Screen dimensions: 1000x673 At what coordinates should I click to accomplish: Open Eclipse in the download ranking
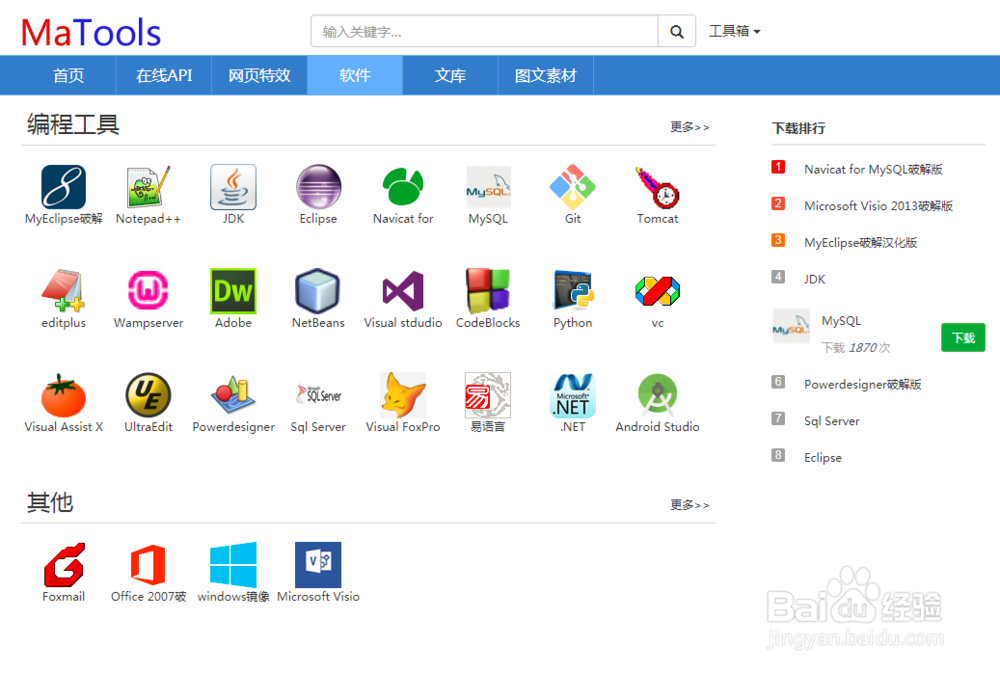[x=823, y=458]
